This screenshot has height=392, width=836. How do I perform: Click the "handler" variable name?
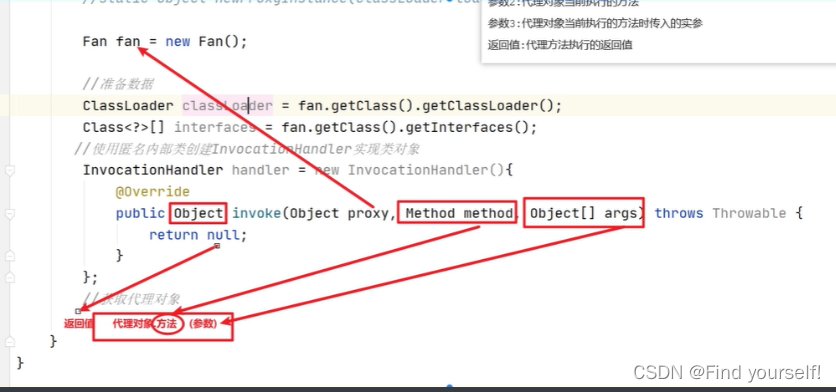click(x=260, y=171)
